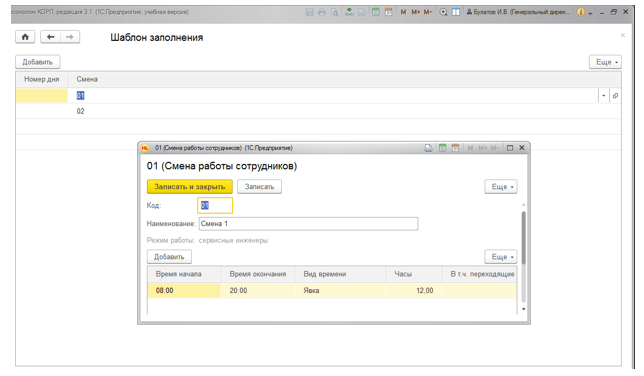Open the calculator icon in main toolbar

coord(375,12)
